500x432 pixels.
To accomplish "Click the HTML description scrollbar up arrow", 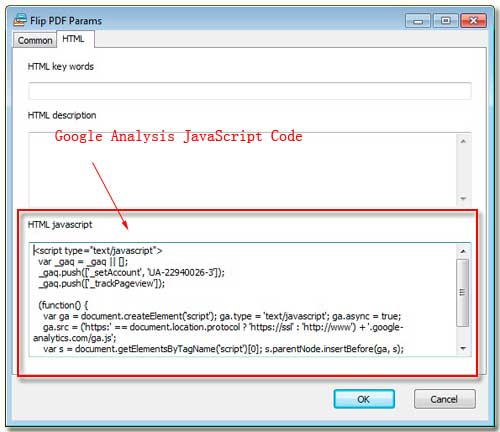I will pos(463,141).
